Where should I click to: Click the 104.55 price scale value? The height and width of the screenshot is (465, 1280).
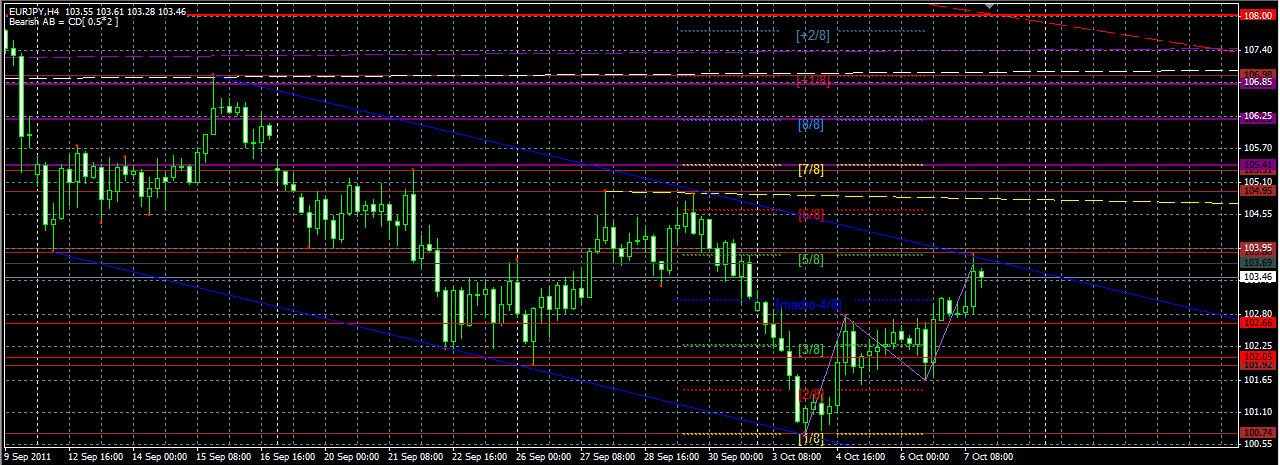[x=1258, y=214]
